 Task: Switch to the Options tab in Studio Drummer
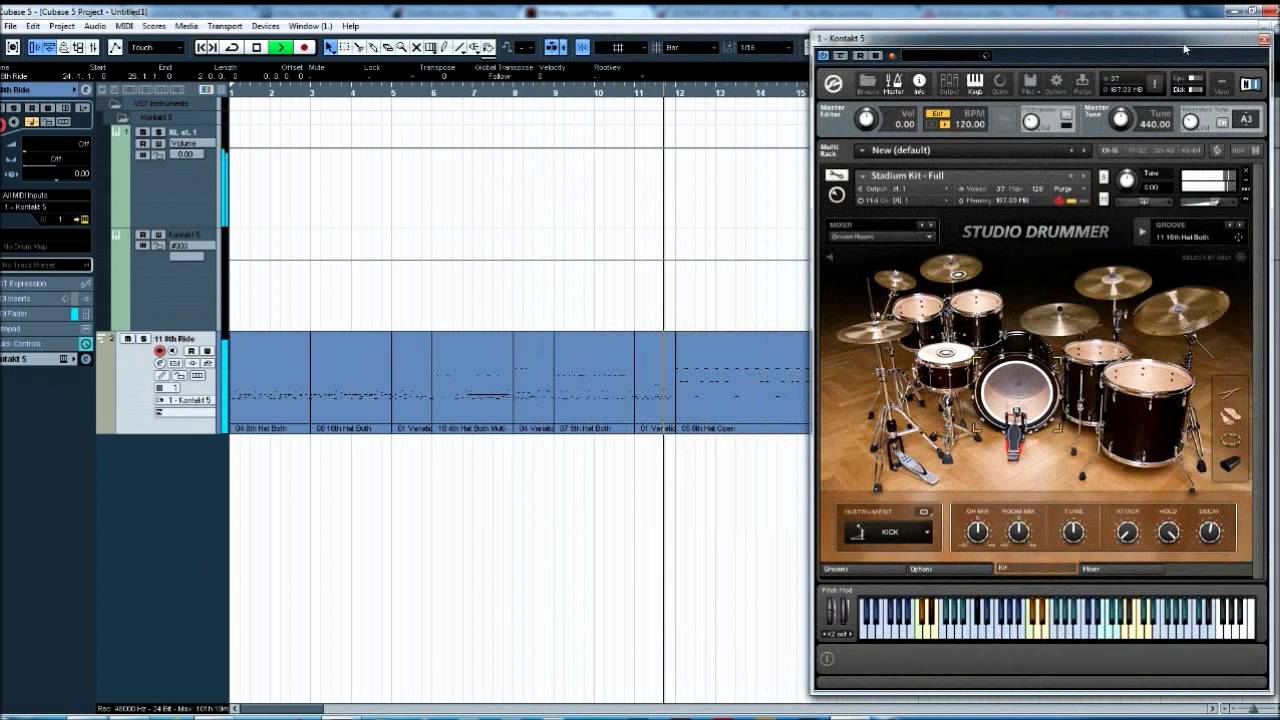pos(948,569)
